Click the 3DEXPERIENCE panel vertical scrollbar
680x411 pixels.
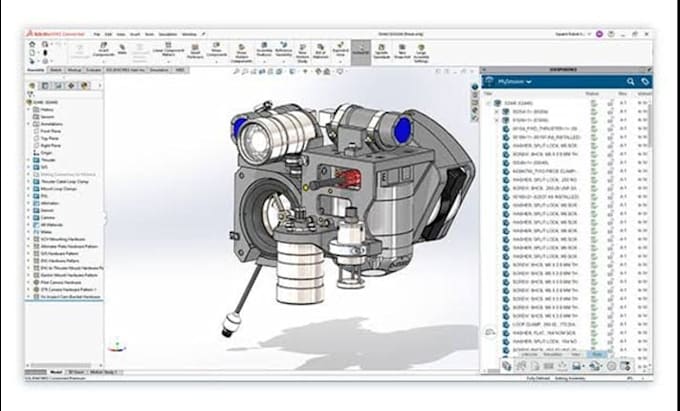650,126
